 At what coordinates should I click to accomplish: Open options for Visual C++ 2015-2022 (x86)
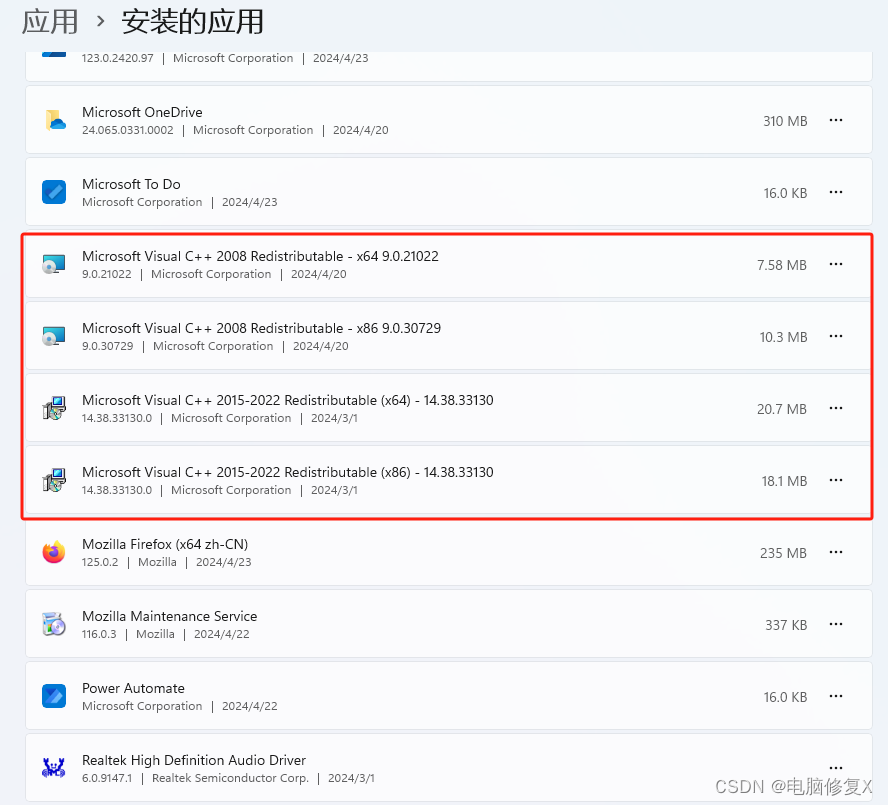pos(836,480)
